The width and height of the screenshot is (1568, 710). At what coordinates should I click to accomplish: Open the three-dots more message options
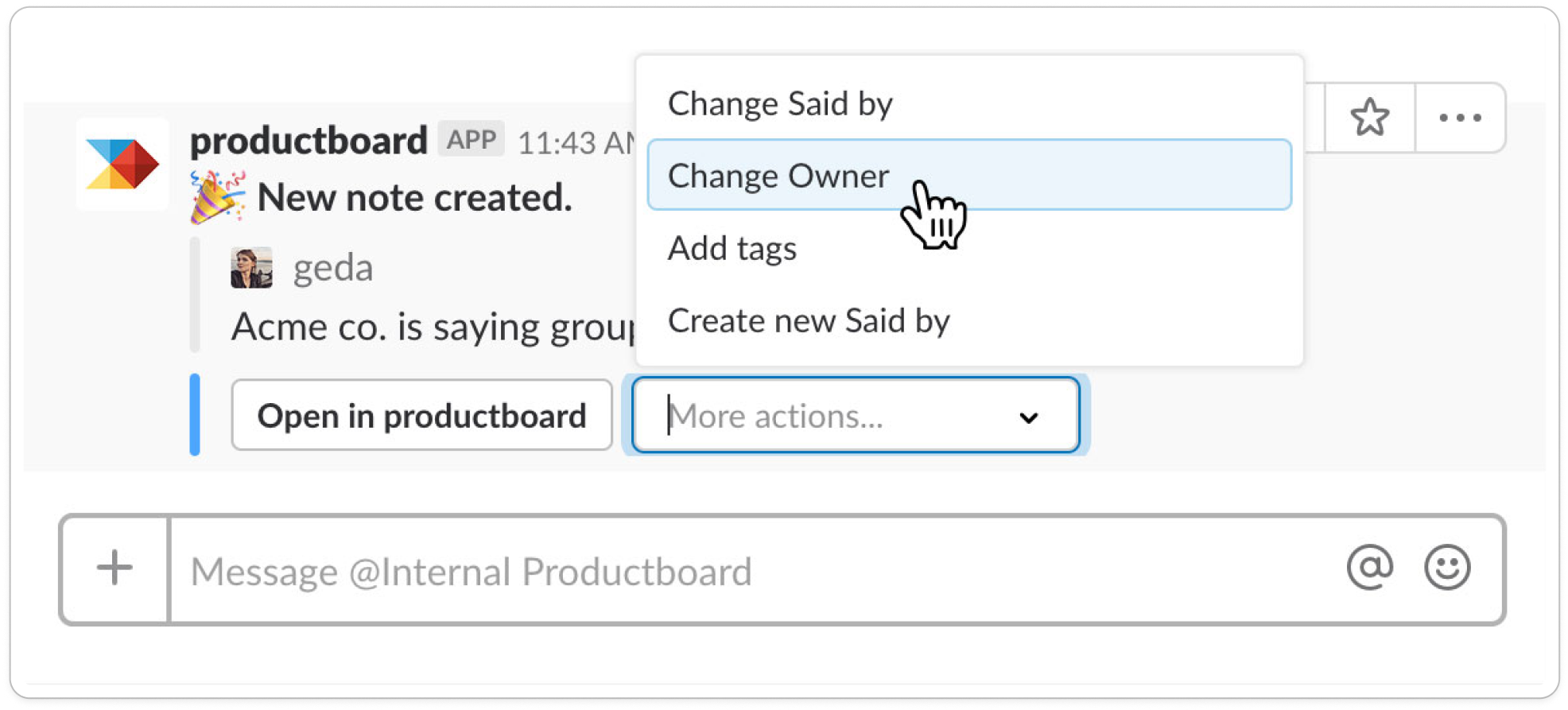pyautogui.click(x=1460, y=118)
